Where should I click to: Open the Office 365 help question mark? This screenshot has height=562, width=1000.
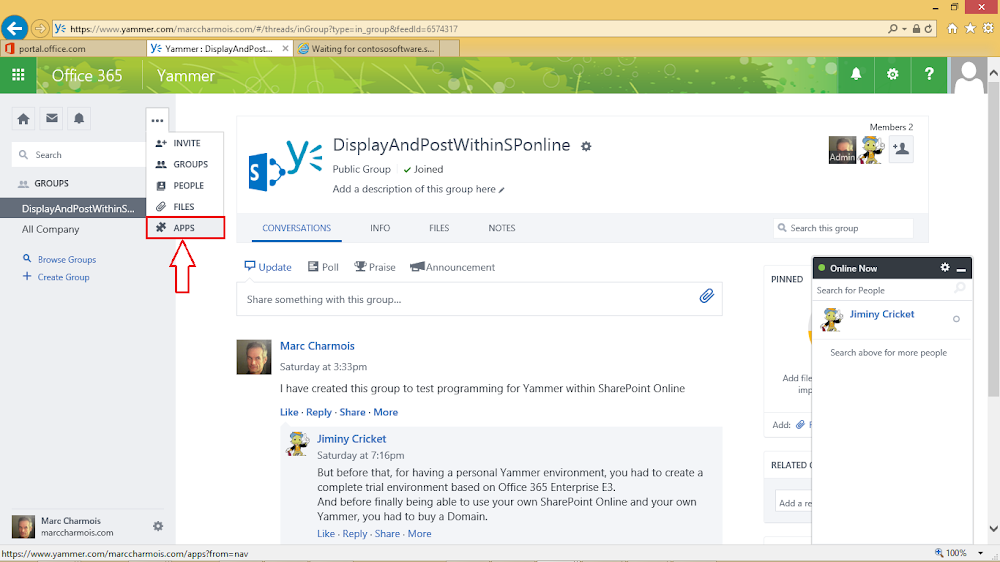tap(929, 75)
